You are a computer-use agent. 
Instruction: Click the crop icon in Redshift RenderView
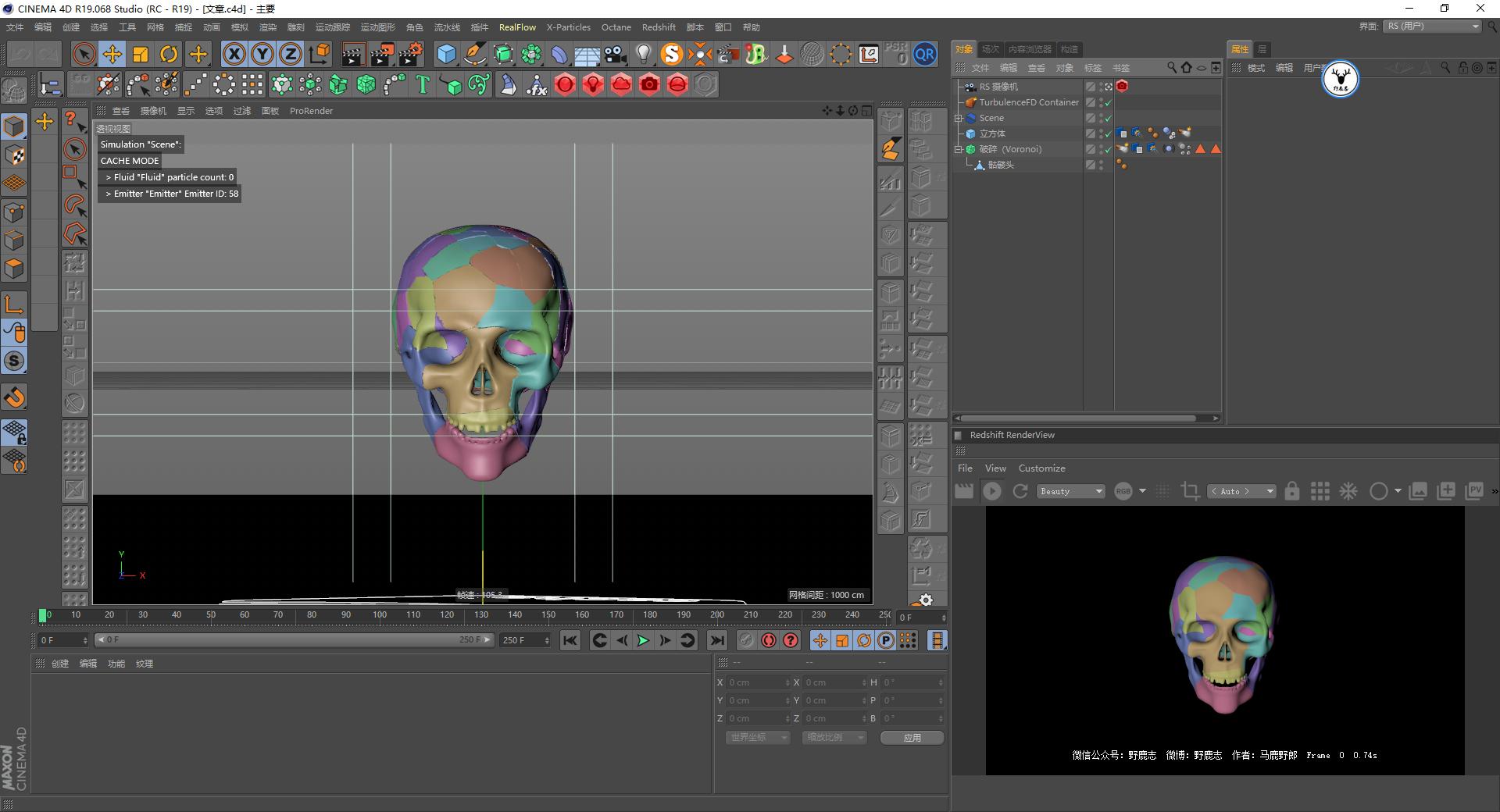(1191, 491)
